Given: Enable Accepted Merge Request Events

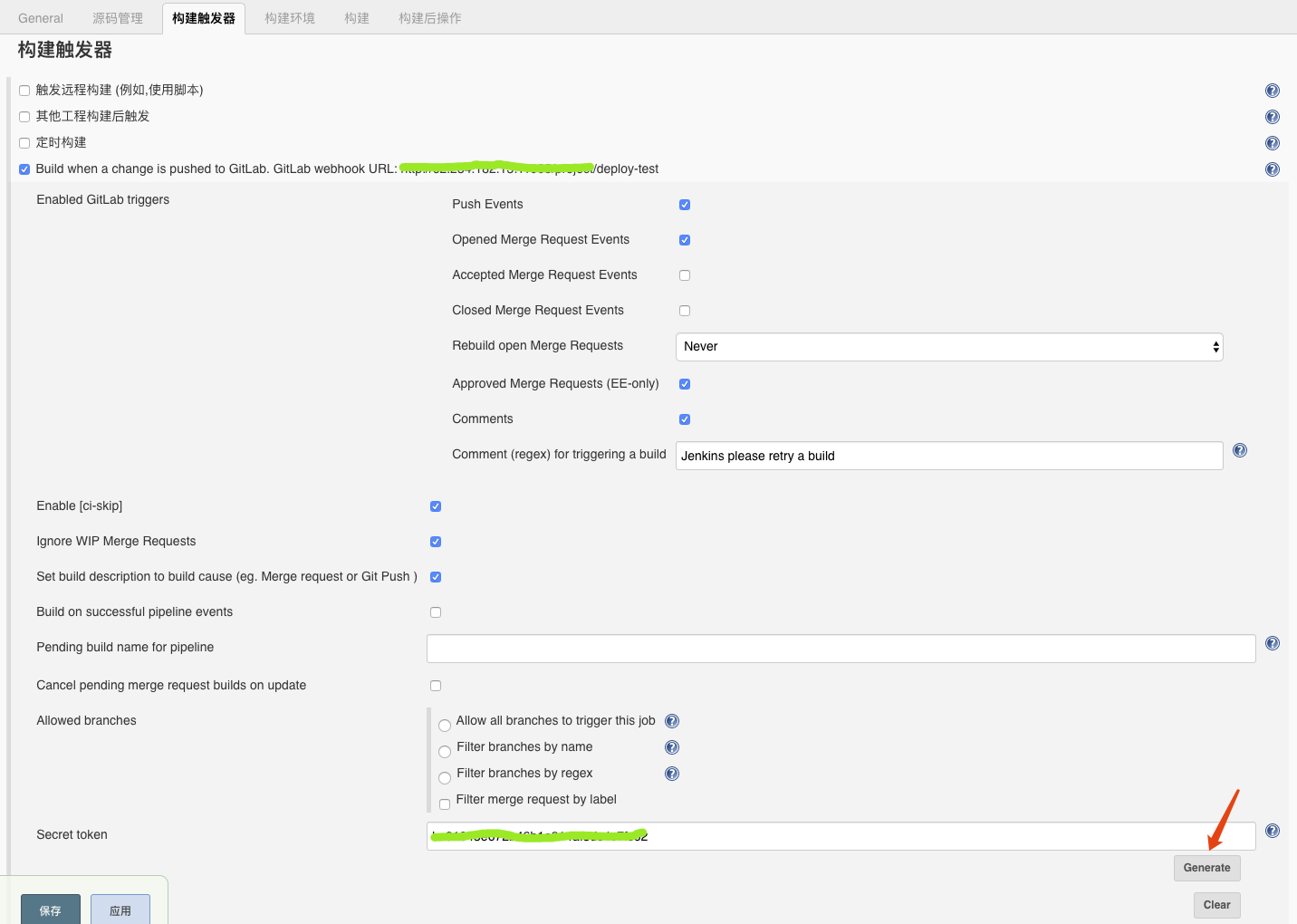Looking at the screenshot, I should coord(685,275).
